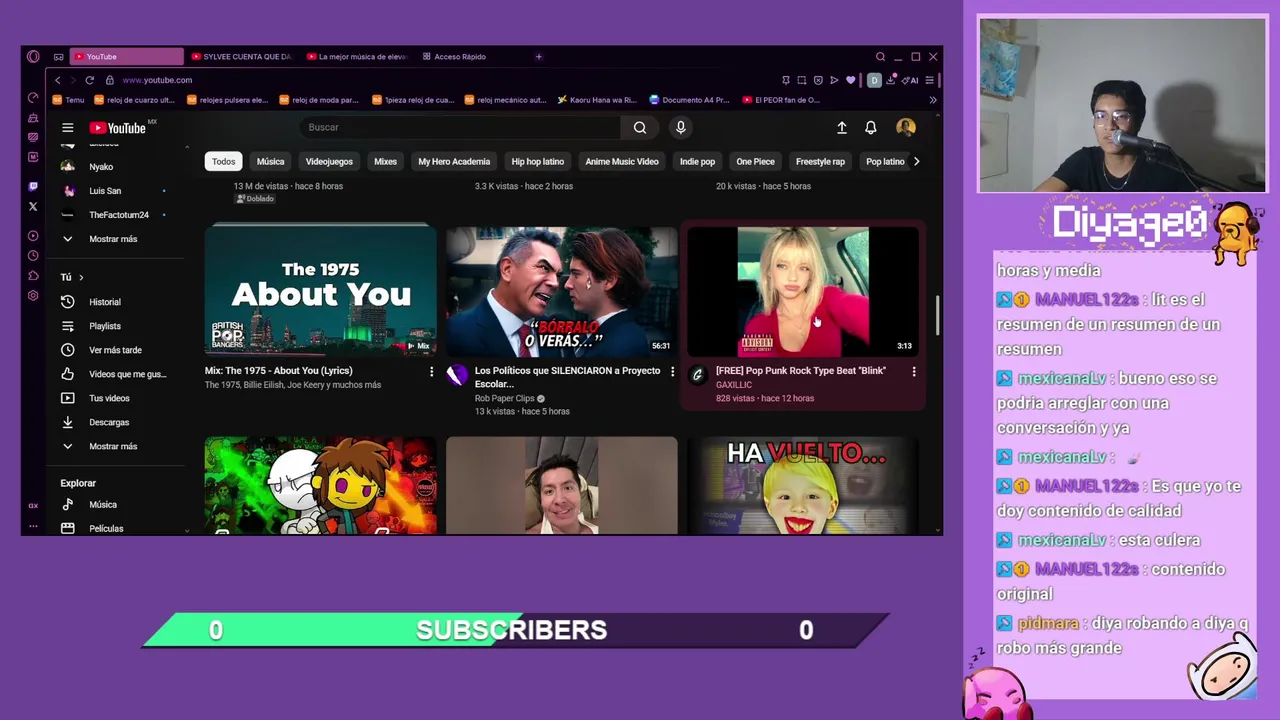Open TheFactotum24 subscription channel
The height and width of the screenshot is (720, 1280).
point(117,215)
